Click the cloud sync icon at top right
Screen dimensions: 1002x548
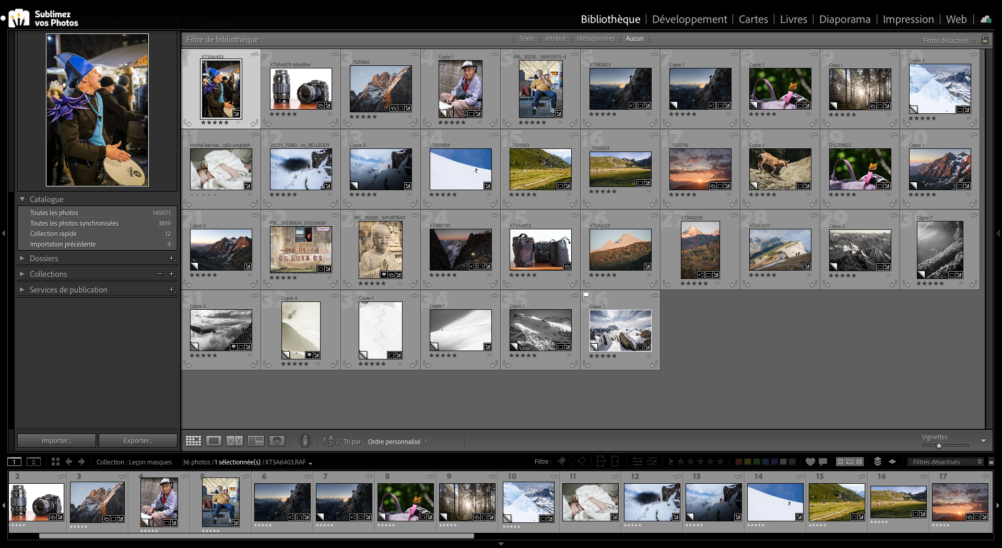(986, 19)
